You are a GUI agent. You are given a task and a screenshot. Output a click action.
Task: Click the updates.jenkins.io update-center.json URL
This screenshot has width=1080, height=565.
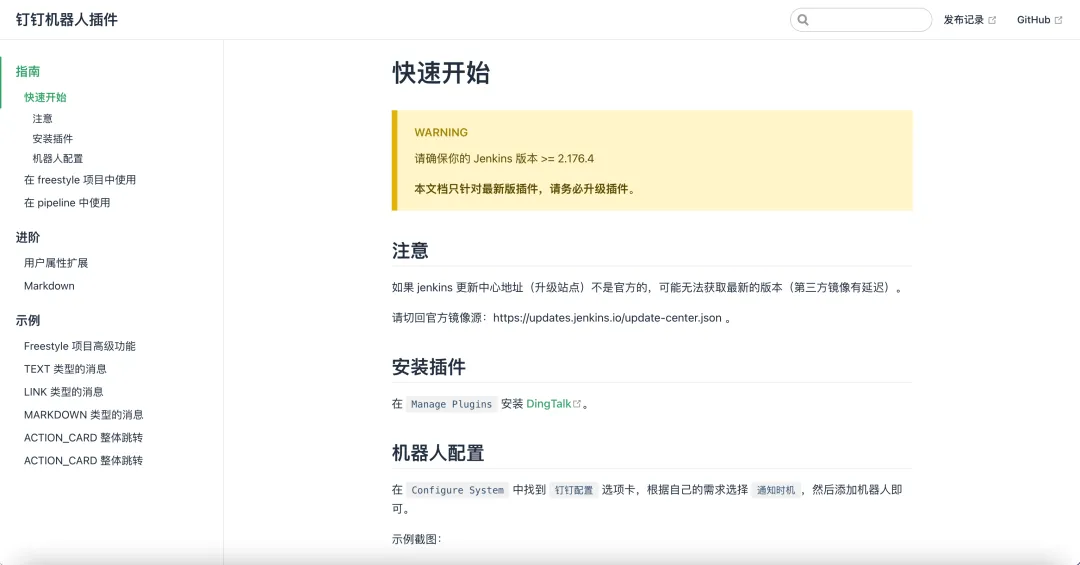[608, 318]
